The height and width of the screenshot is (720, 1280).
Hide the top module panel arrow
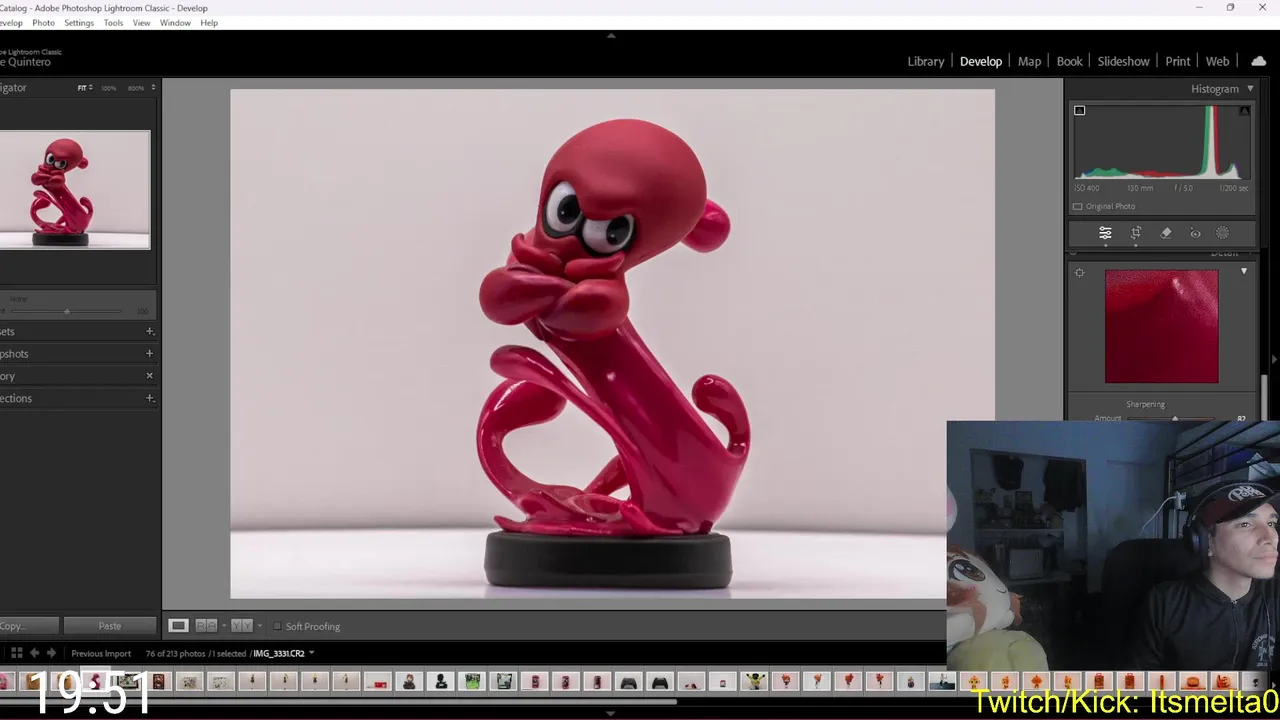point(611,35)
